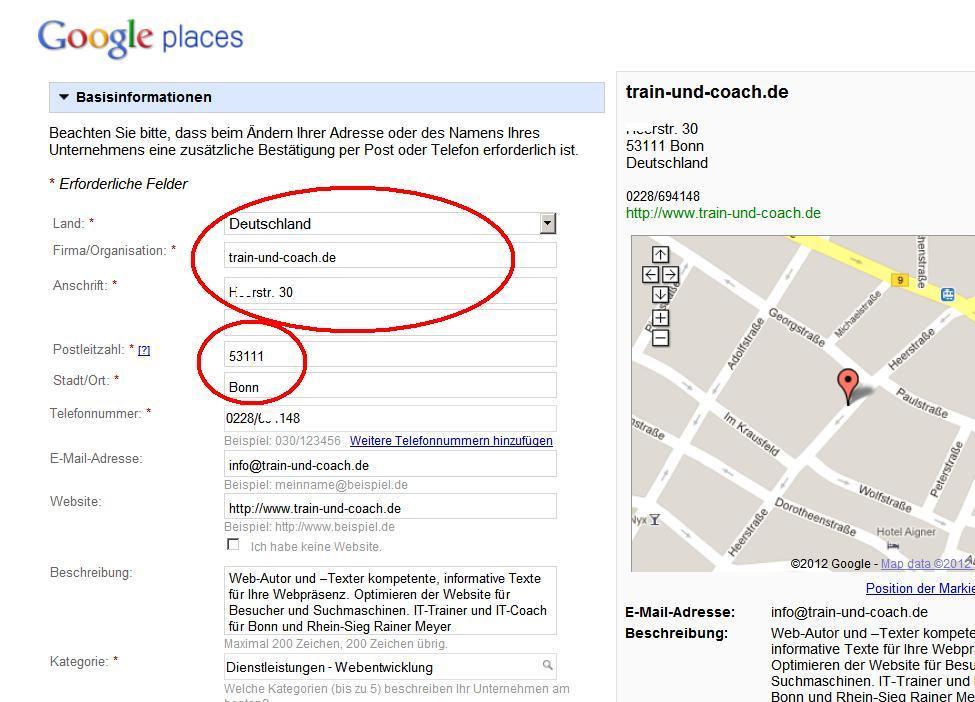
Task: Open Postleitzahl help link [?]
Action: pos(144,351)
